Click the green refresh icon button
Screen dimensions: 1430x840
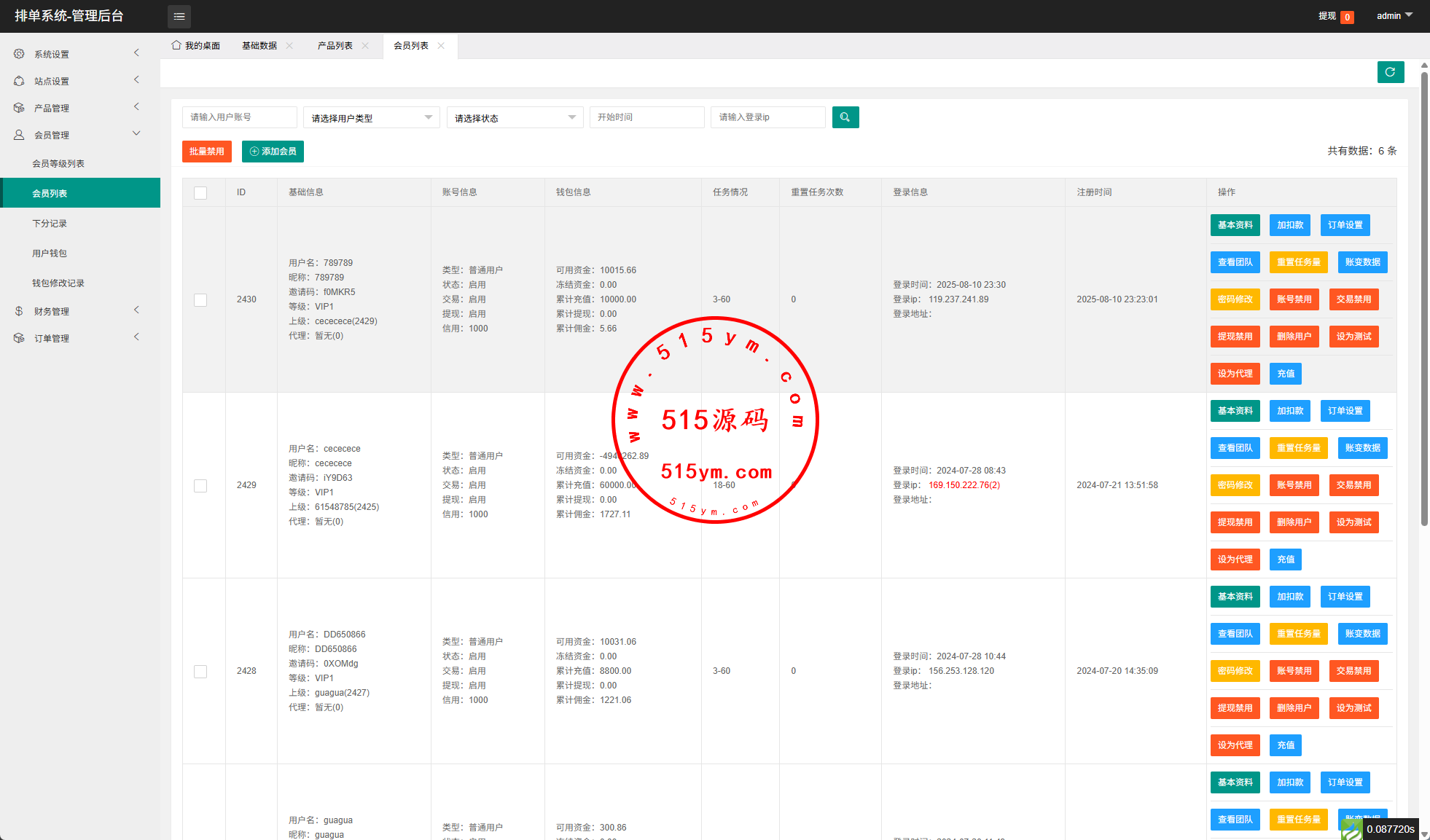(1390, 72)
